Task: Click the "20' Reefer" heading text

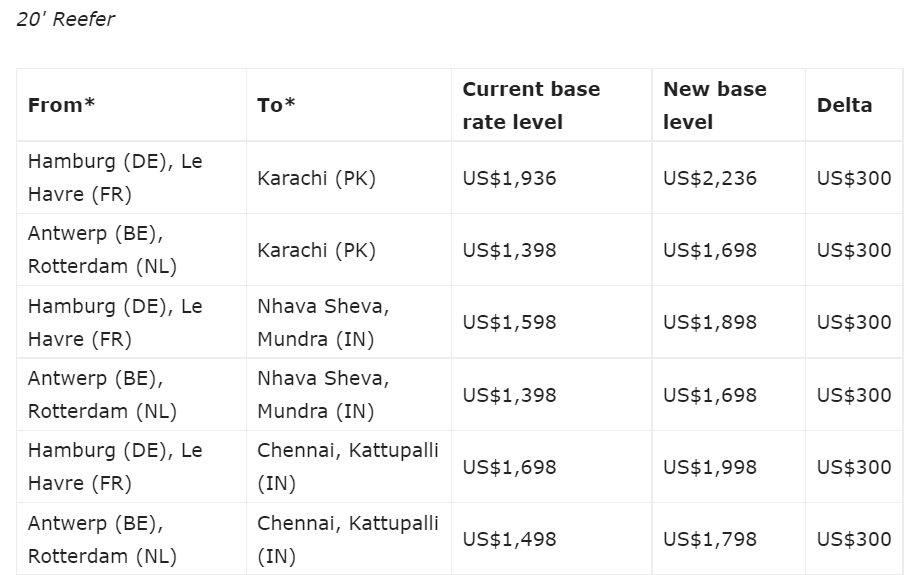Action: [65, 19]
